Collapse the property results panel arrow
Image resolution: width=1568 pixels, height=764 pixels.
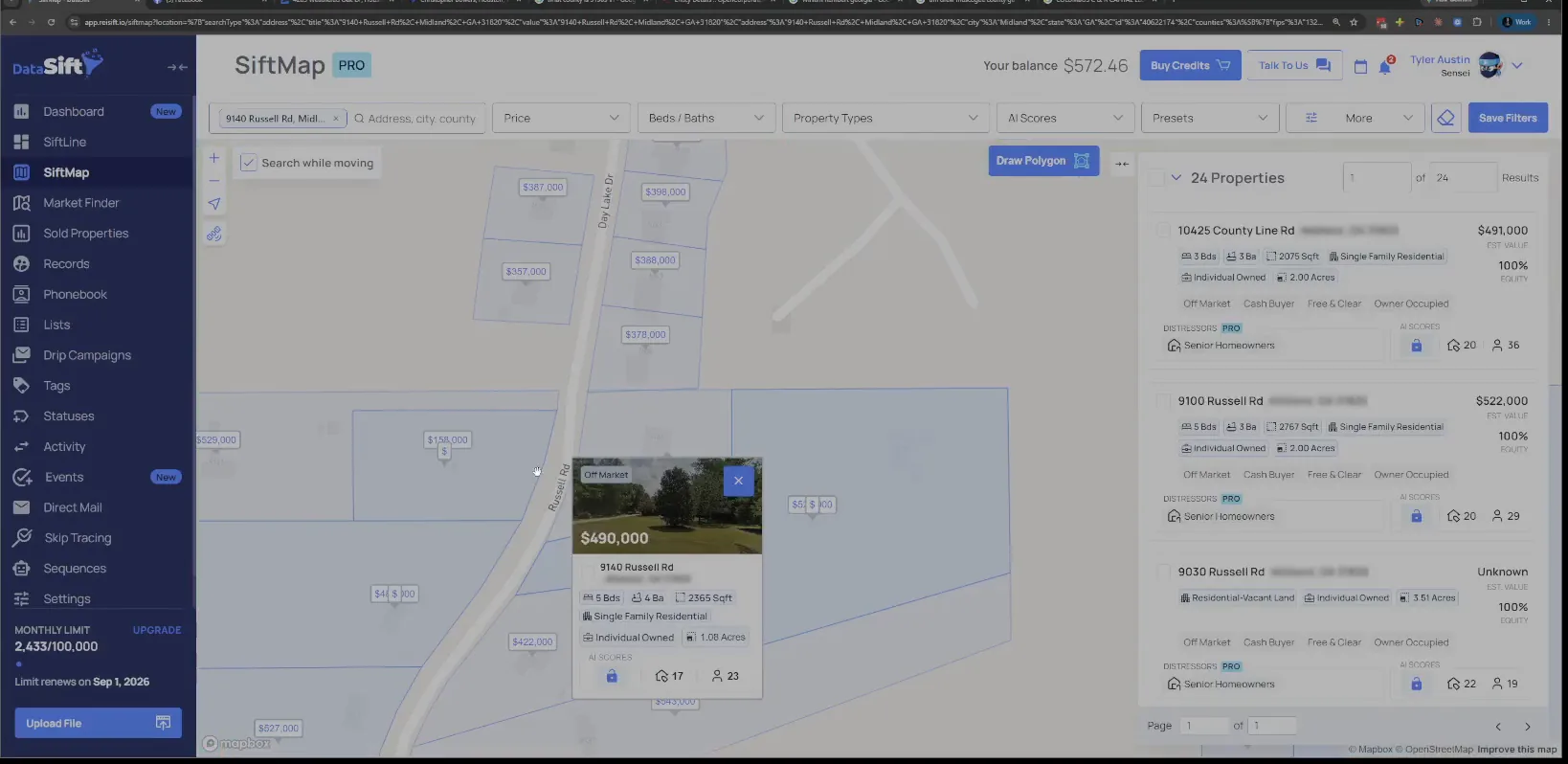[x=1122, y=164]
